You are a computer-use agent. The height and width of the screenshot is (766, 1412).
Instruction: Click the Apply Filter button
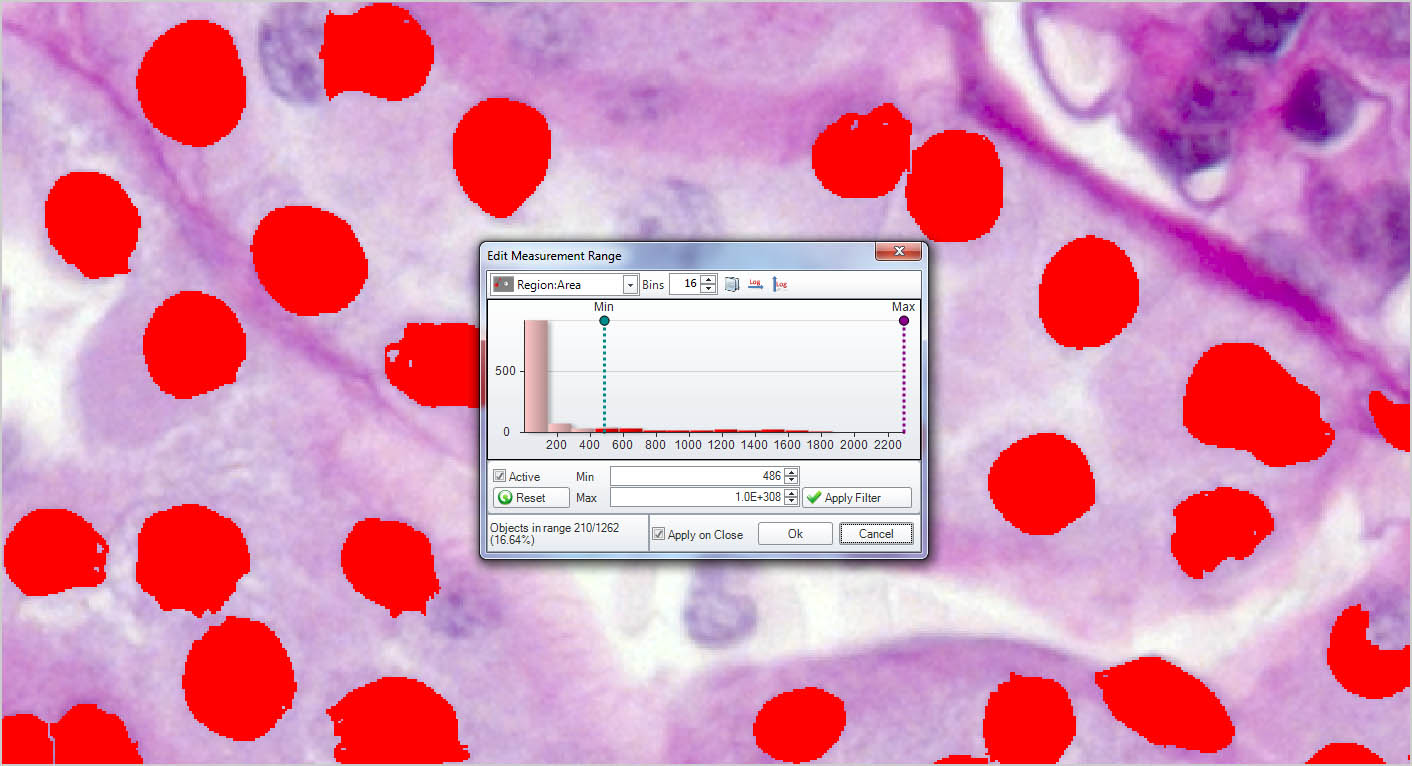point(857,497)
